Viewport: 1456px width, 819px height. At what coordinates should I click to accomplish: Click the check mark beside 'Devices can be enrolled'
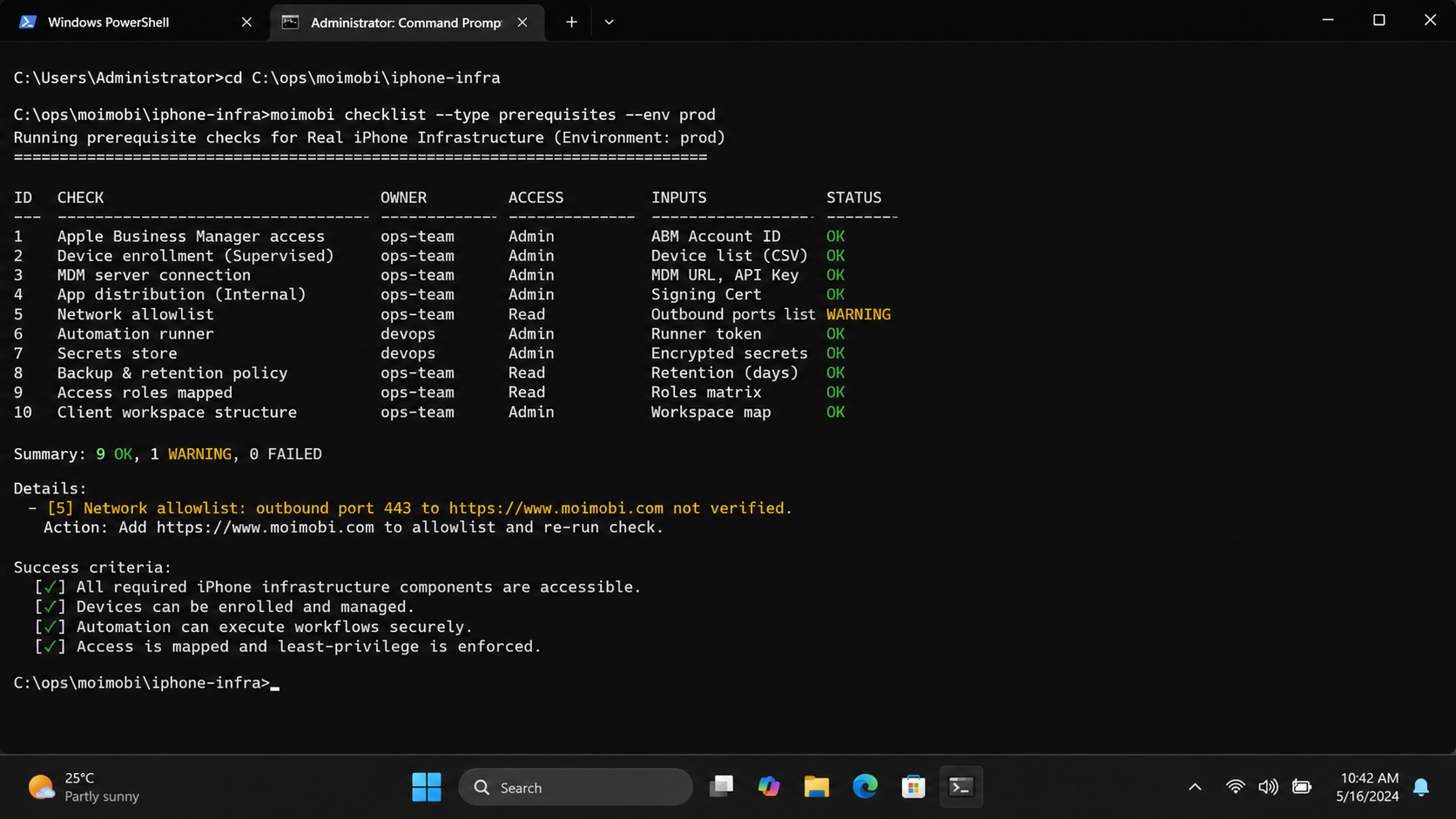pos(50,607)
